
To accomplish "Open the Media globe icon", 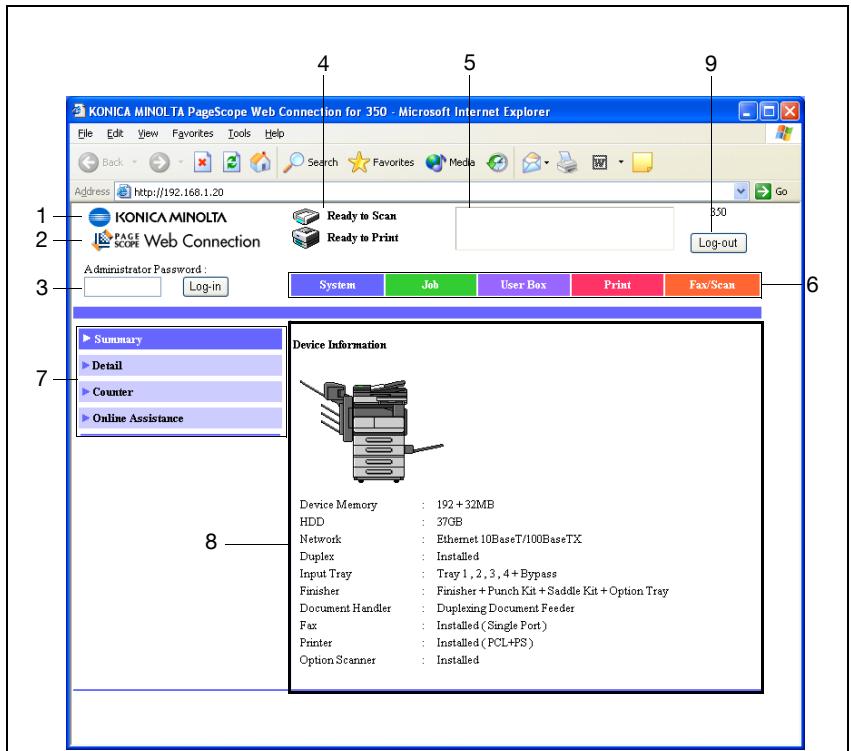I will (x=435, y=162).
